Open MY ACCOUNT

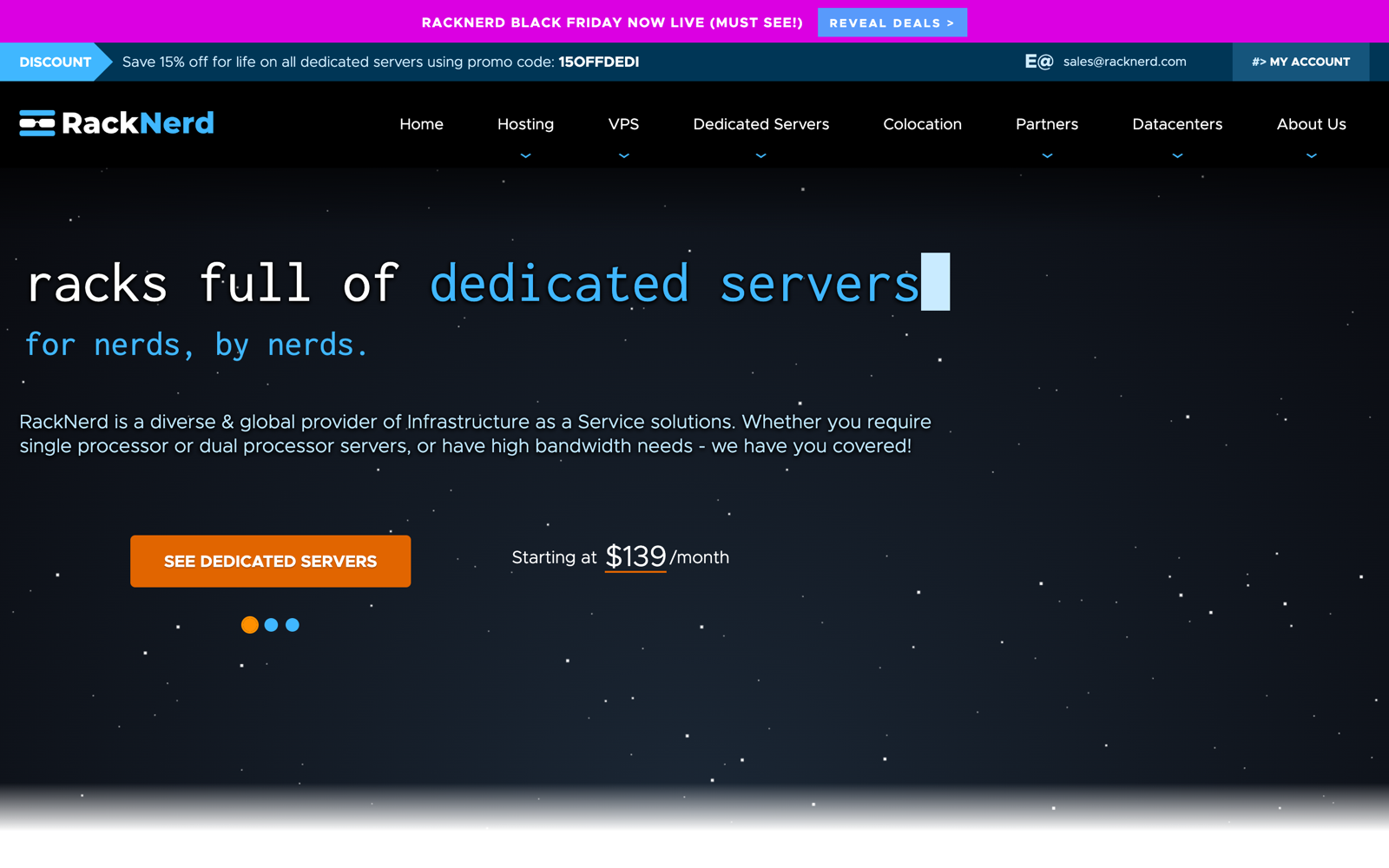(1300, 62)
